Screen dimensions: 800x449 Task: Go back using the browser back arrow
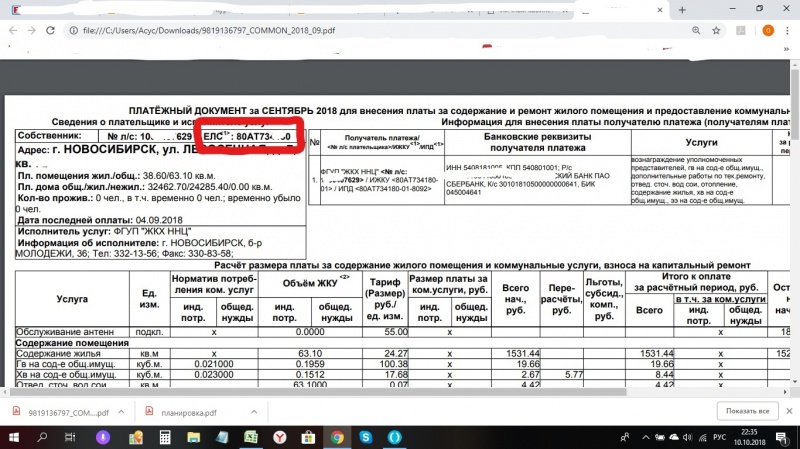13,31
